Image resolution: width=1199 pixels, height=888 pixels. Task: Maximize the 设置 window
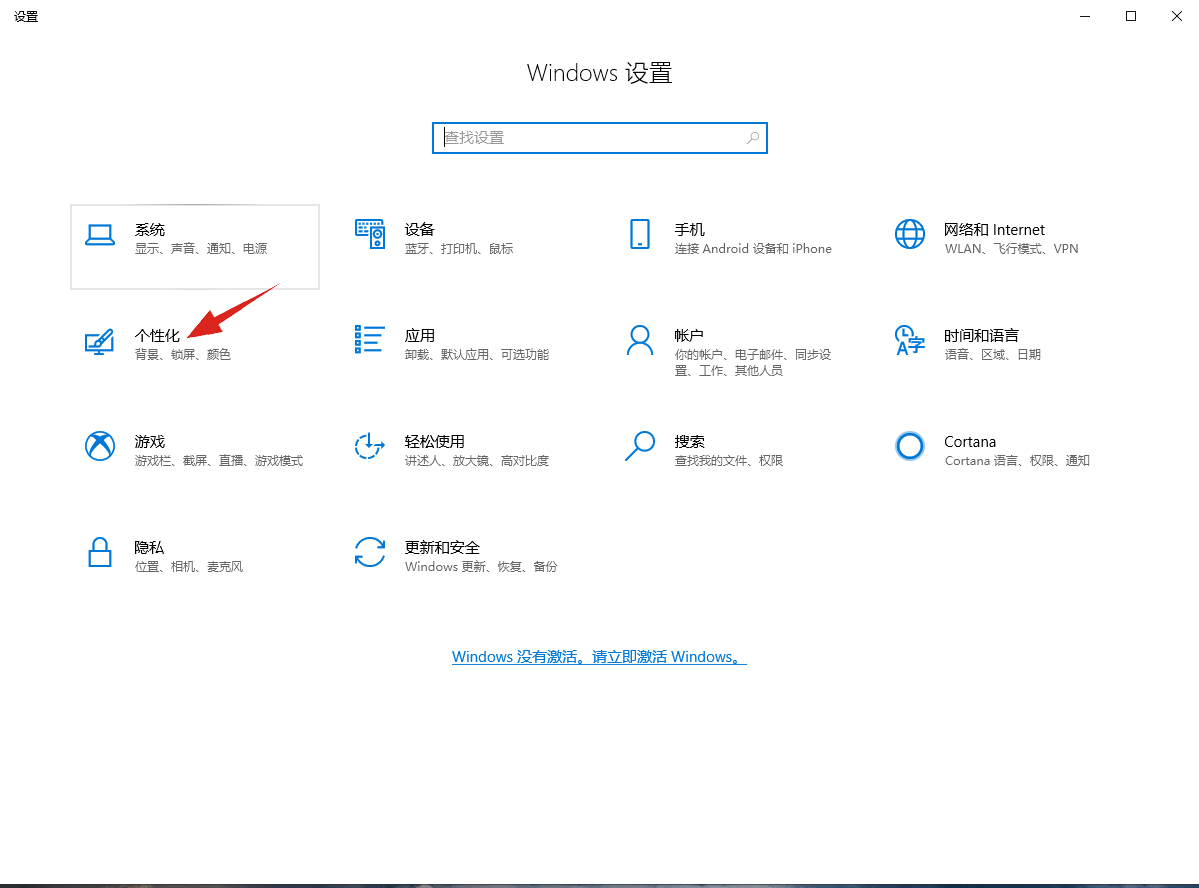pyautogui.click(x=1131, y=16)
